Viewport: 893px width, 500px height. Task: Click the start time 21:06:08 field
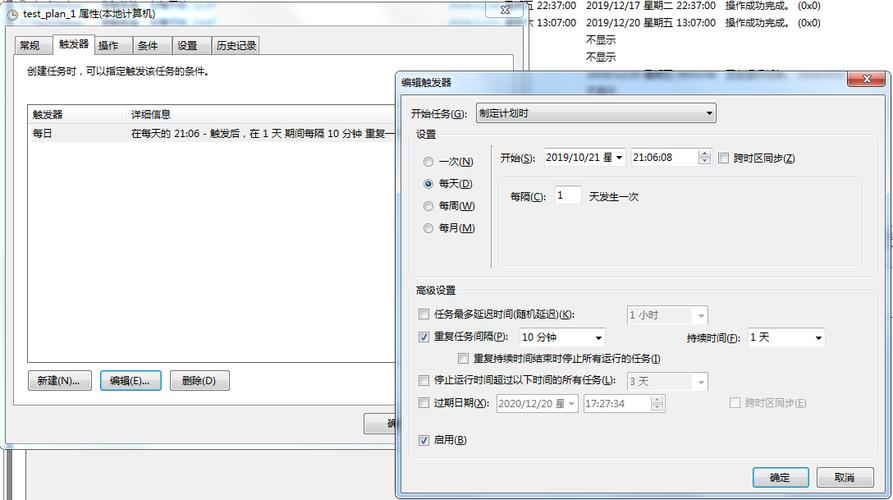(664, 158)
